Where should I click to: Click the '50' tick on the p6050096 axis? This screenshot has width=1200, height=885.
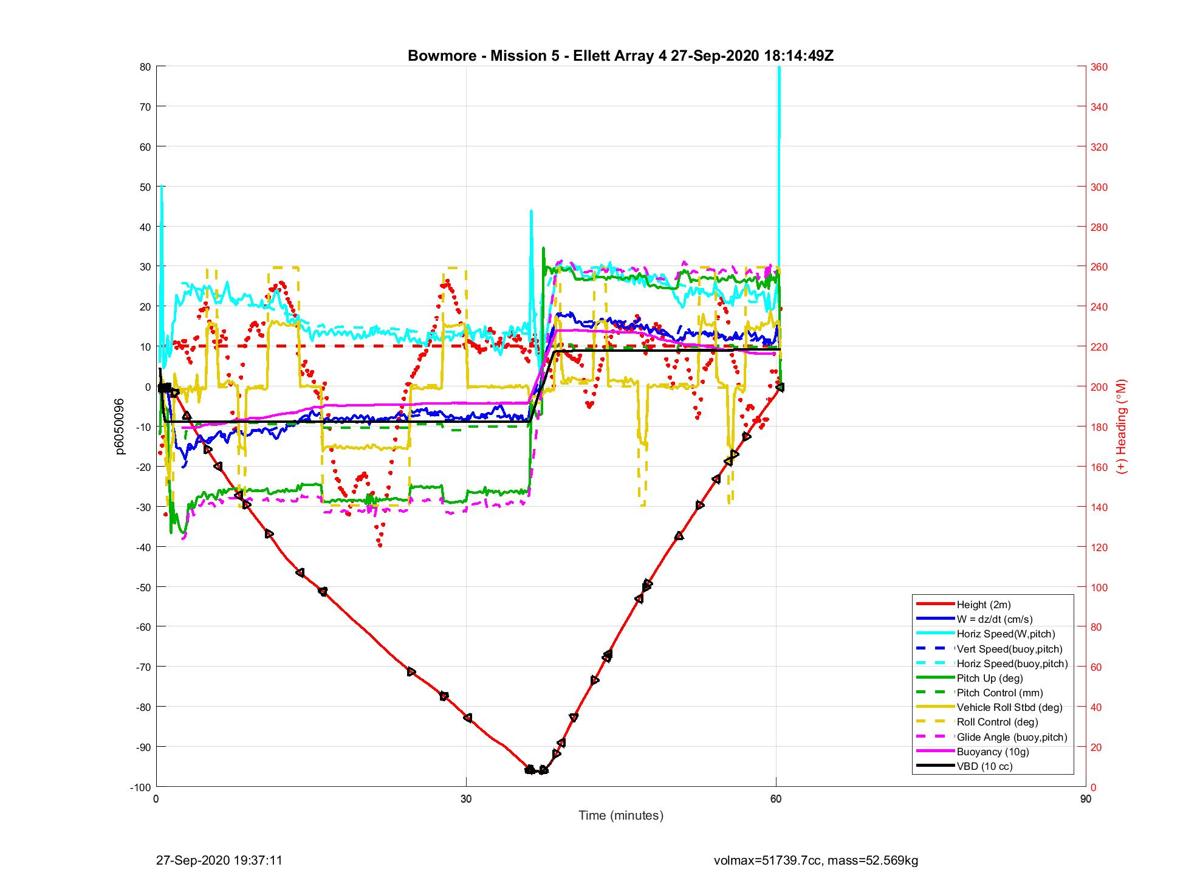coord(144,187)
